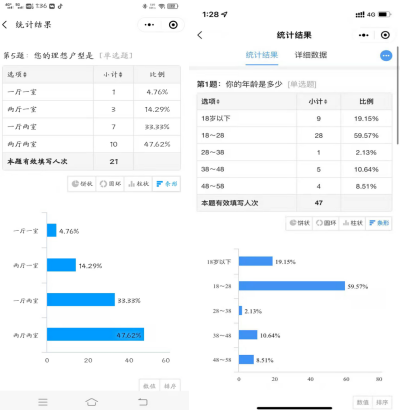Switch to the 详细数据 tab
The width and height of the screenshot is (402, 410).
pyautogui.click(x=311, y=55)
